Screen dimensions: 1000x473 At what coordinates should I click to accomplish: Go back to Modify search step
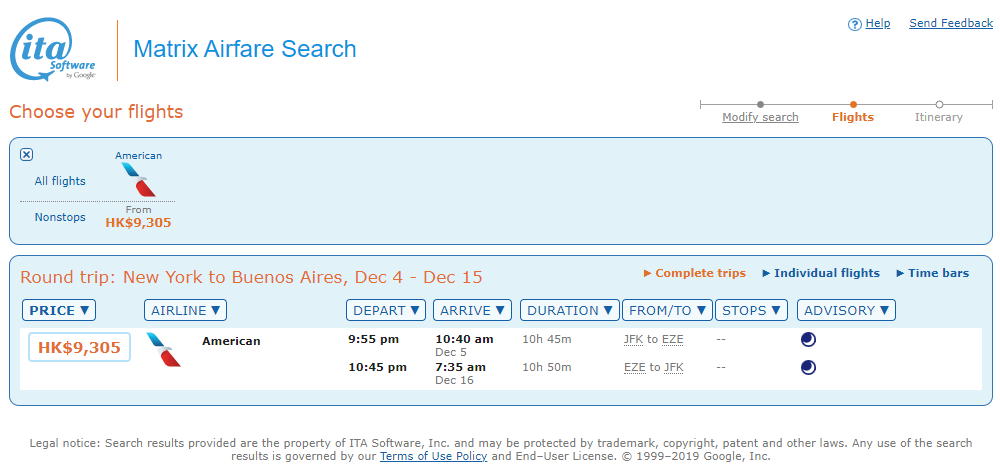pos(760,117)
